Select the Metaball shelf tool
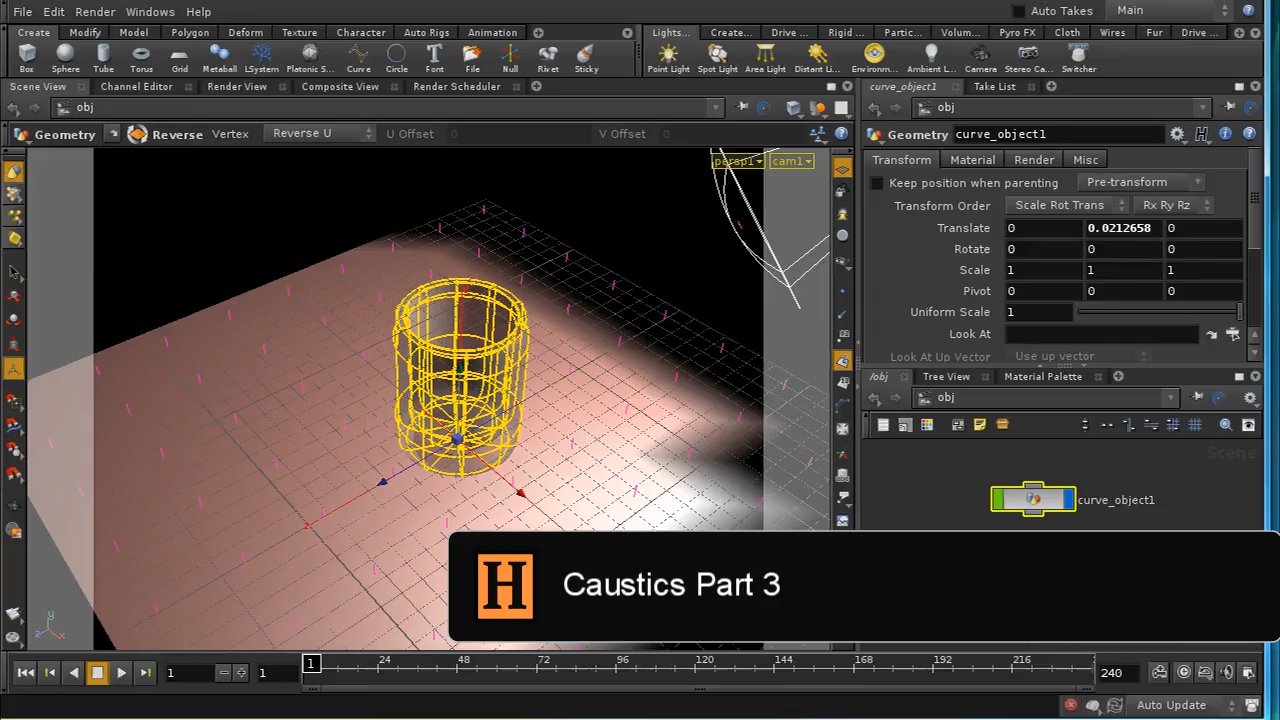This screenshot has width=1280, height=720. tap(219, 55)
